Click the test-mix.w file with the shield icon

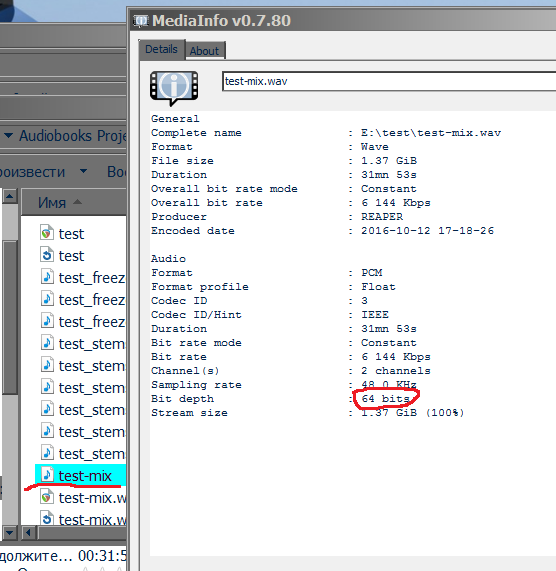tap(83, 498)
